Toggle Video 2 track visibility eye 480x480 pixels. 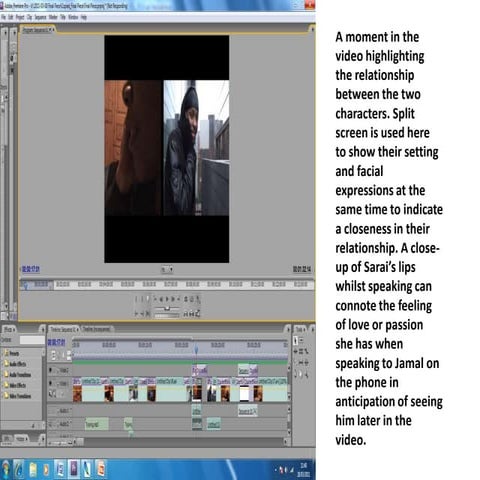click(x=51, y=370)
